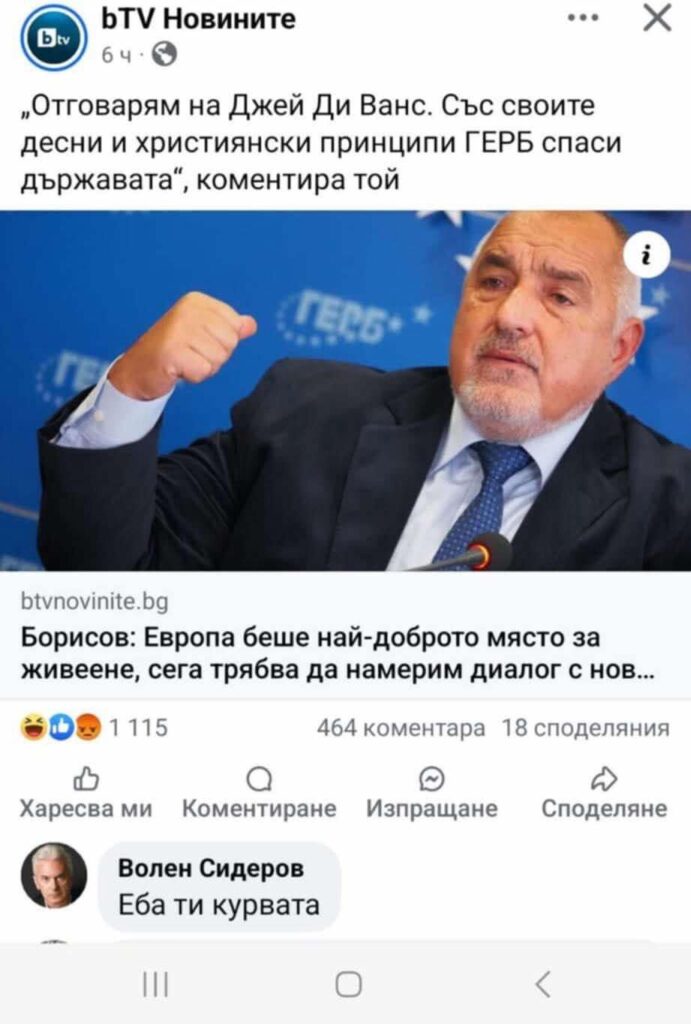Tap the Android recent apps button

[x=155, y=984]
